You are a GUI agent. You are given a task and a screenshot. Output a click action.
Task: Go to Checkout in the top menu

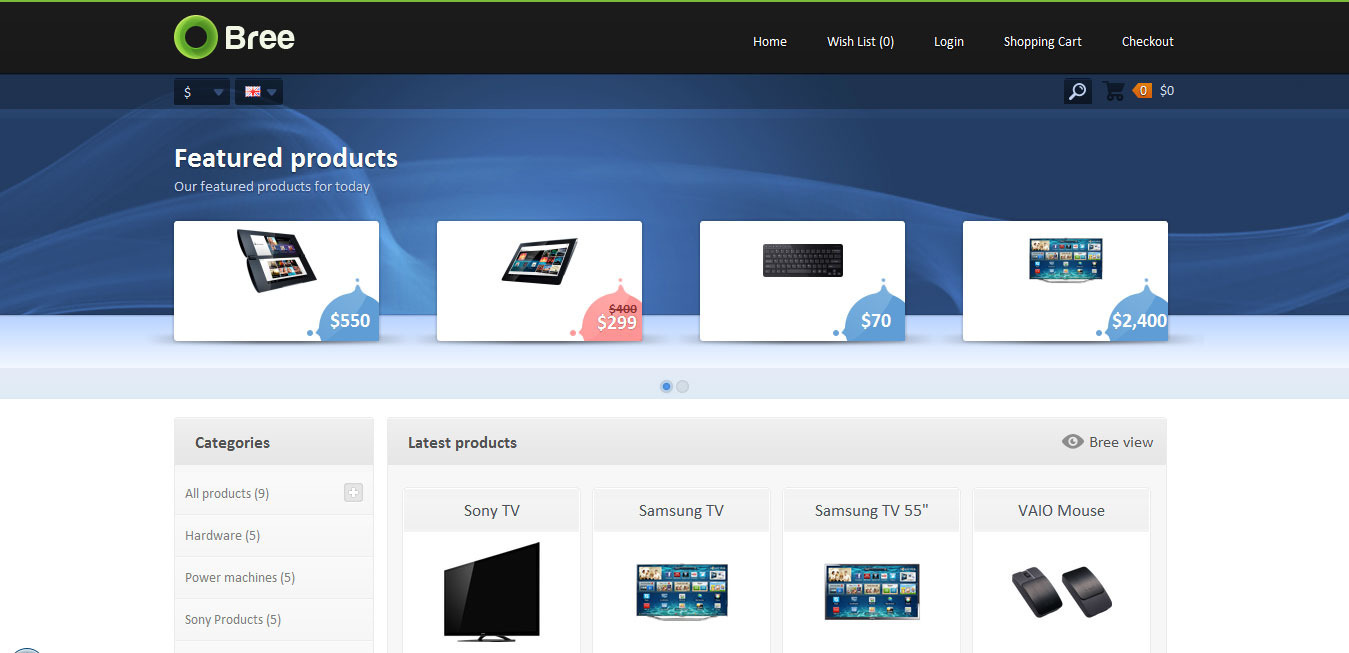tap(1148, 41)
